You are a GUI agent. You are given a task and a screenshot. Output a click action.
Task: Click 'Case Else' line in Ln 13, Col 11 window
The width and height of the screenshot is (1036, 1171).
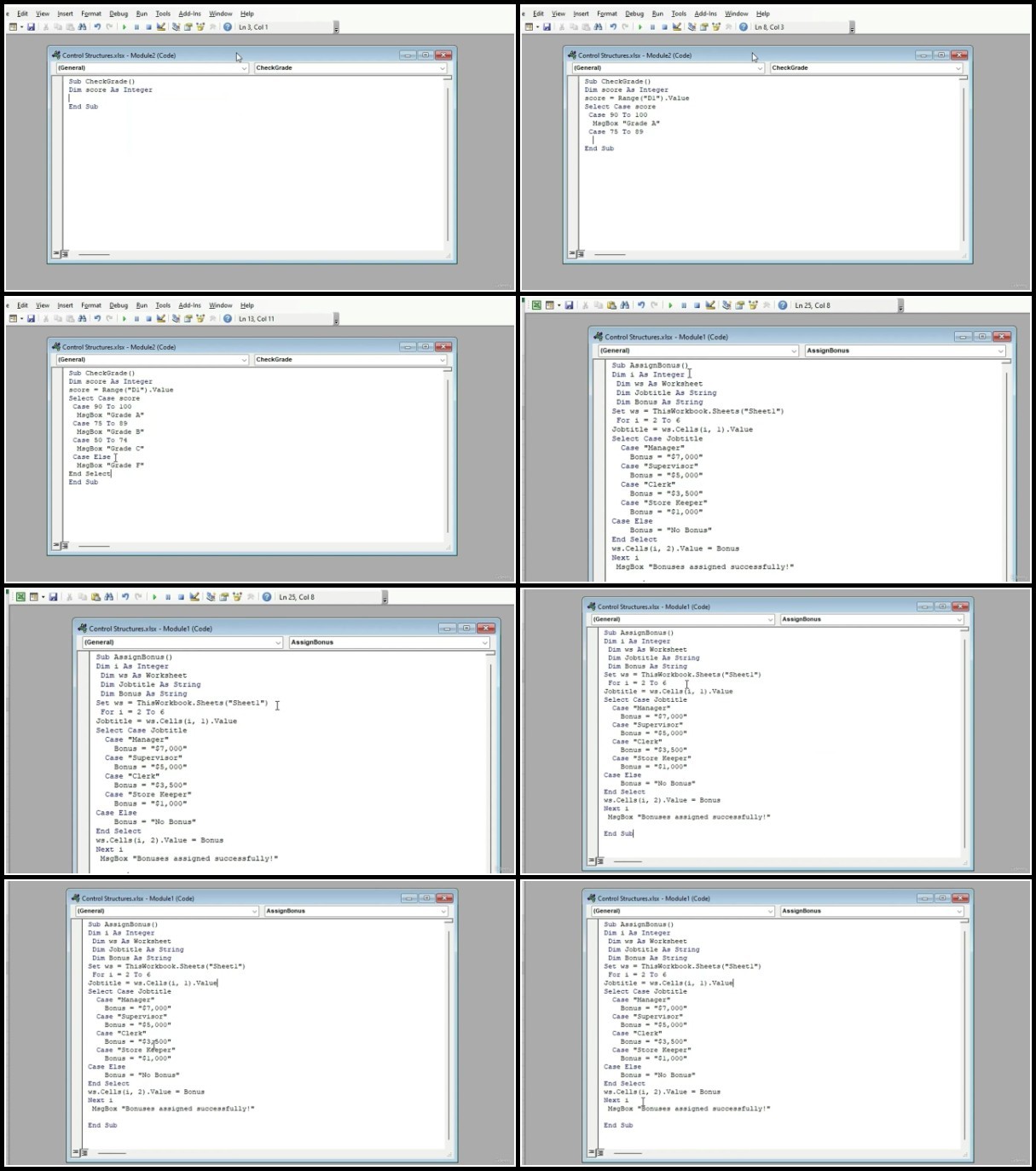pos(91,457)
